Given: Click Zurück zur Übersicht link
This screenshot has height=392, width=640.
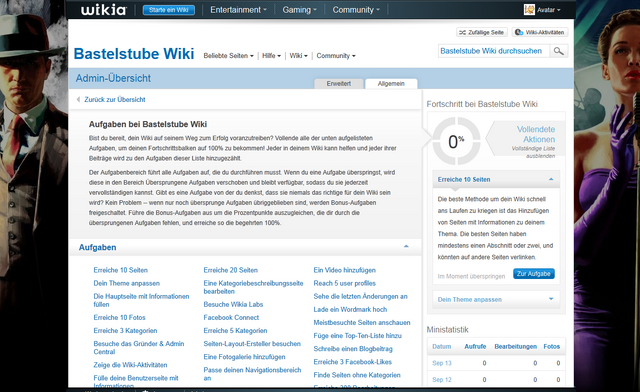Looking at the screenshot, I should point(115,99).
